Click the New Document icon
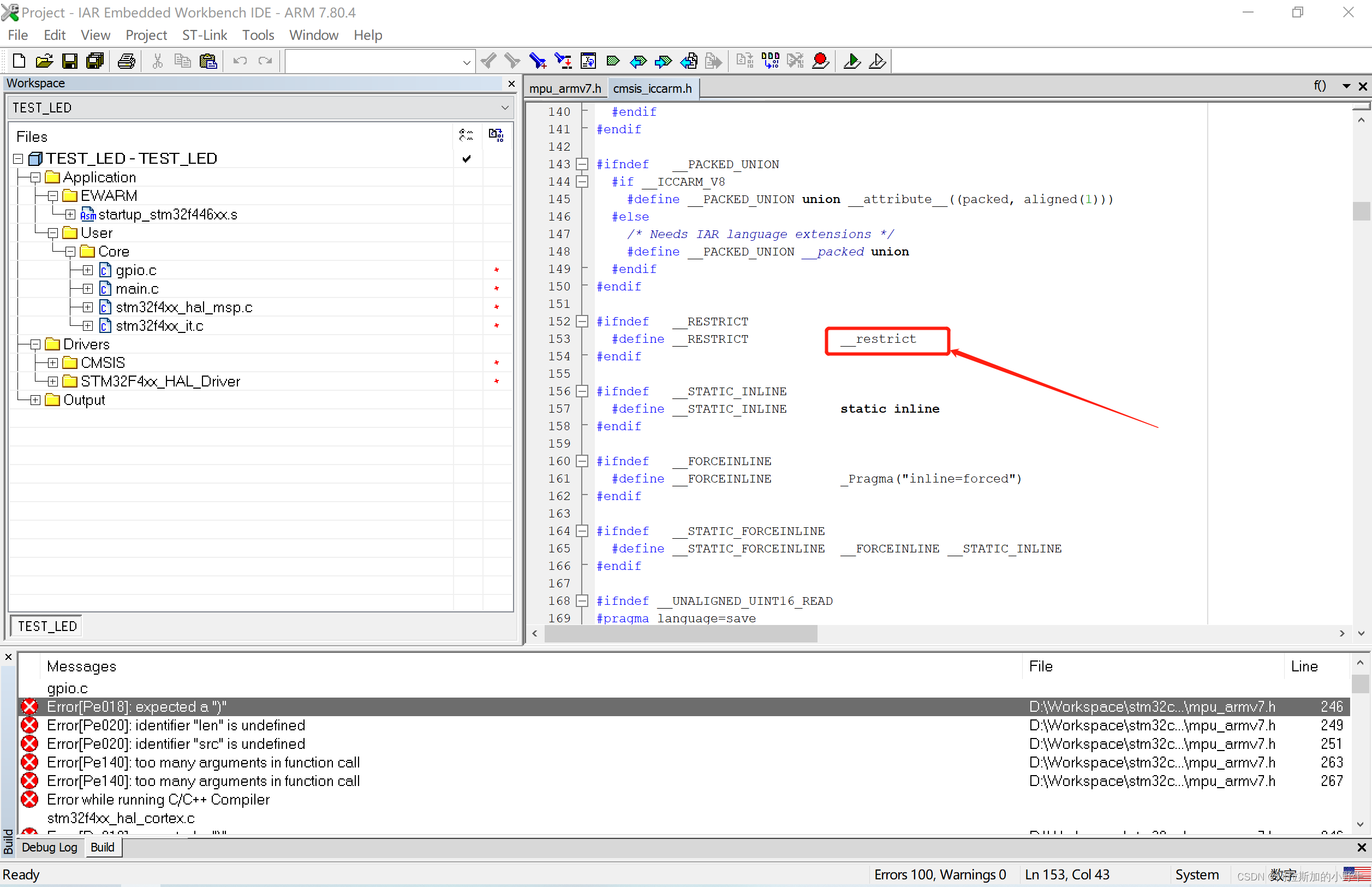 pos(19,61)
